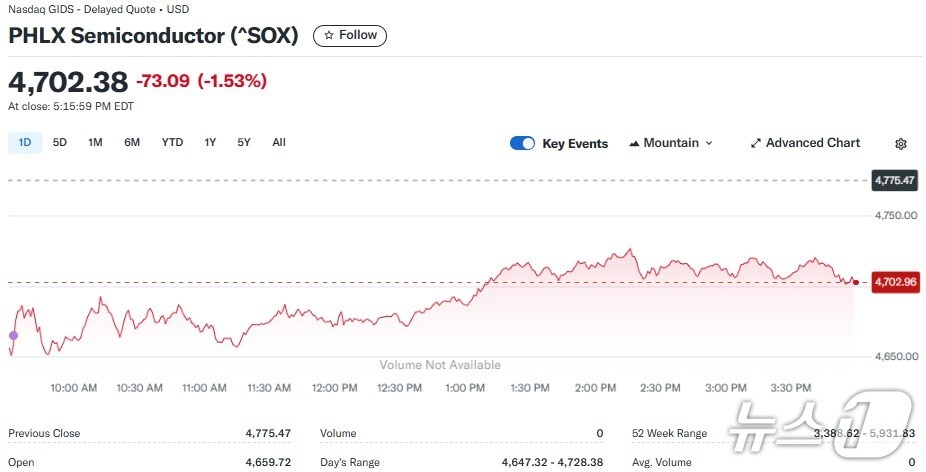This screenshot has height=472, width=926.
Task: Click the Advanced Chart expand arrows icon
Action: tap(756, 143)
